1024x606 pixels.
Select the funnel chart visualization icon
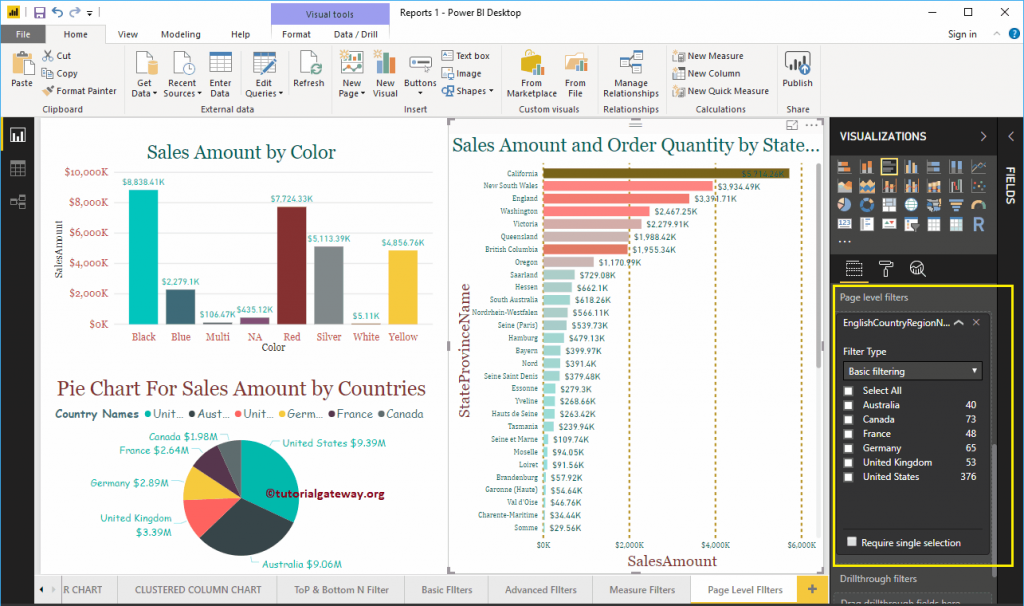pyautogui.click(x=956, y=205)
